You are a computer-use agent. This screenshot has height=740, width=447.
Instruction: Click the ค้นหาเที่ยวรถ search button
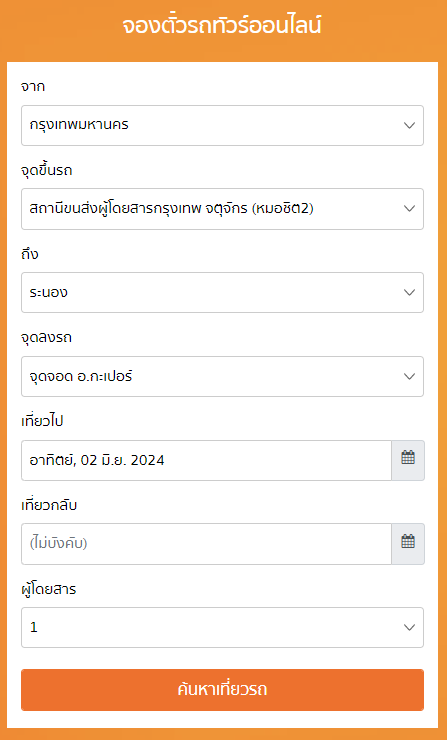point(222,690)
